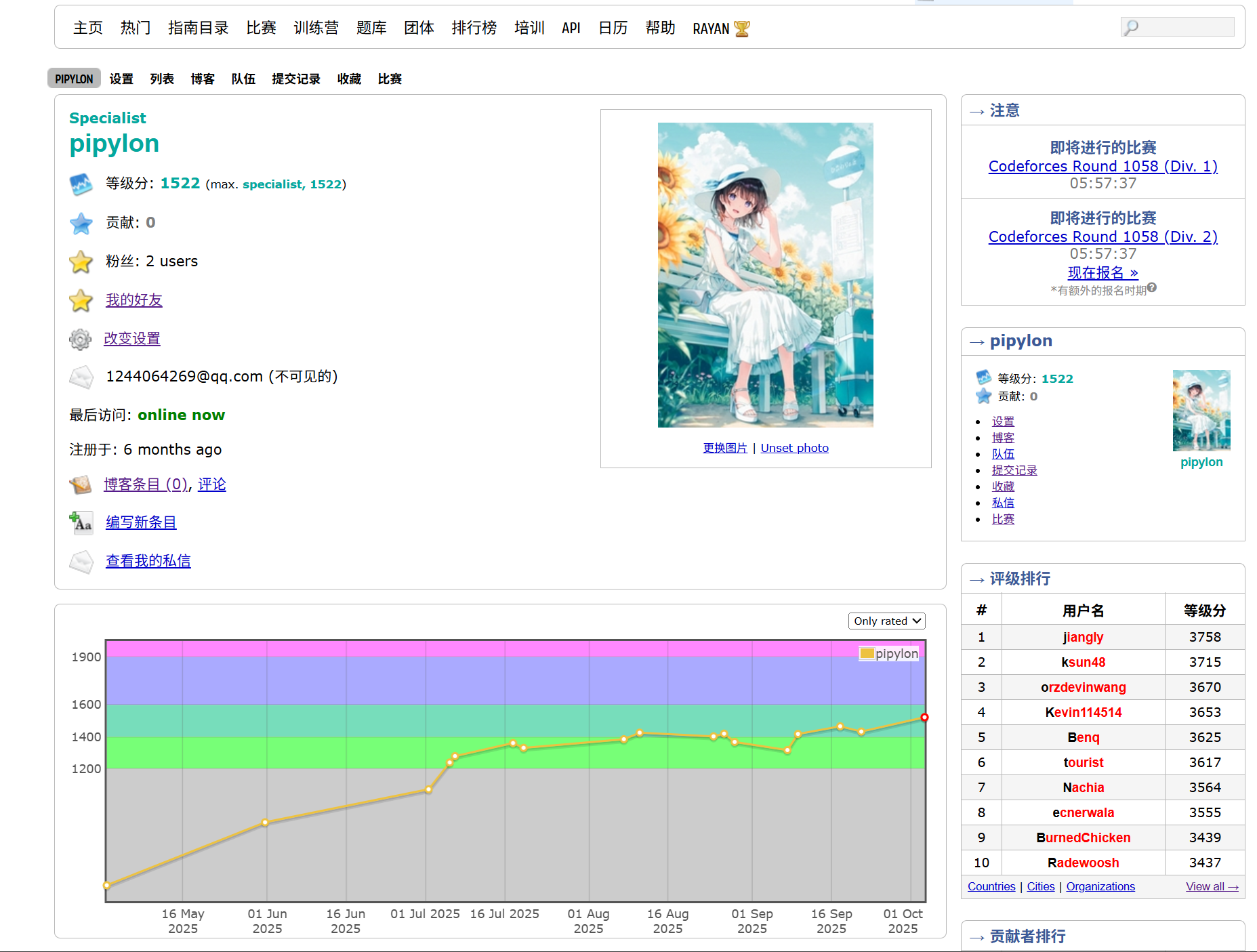Go to the 题库 problem set menu
Screen dimensions: 1257x952
tap(371, 28)
